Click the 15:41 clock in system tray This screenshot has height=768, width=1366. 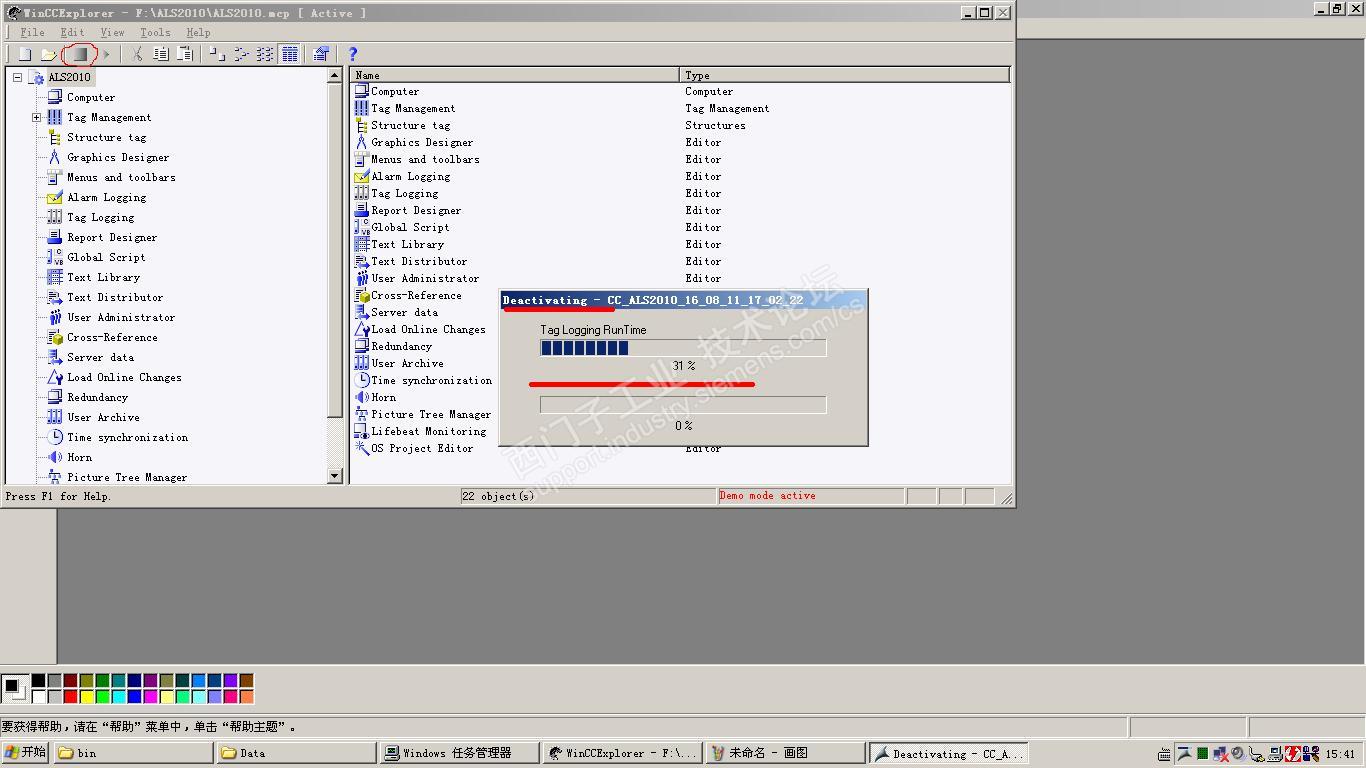[1340, 754]
